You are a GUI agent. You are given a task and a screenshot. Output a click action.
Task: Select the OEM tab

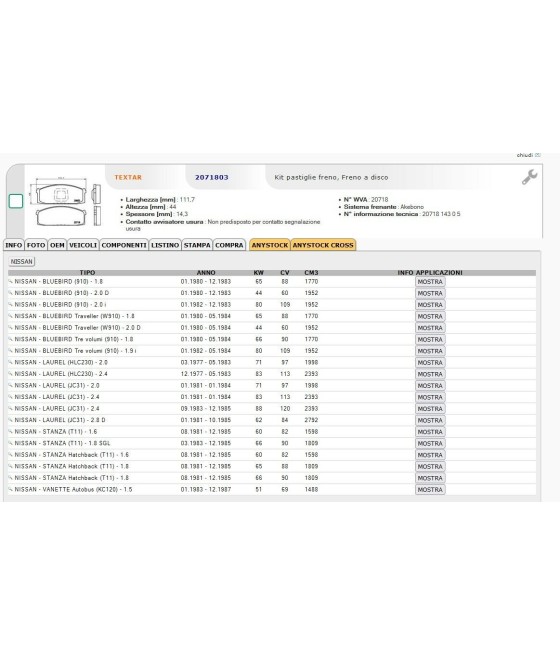pyautogui.click(x=57, y=245)
